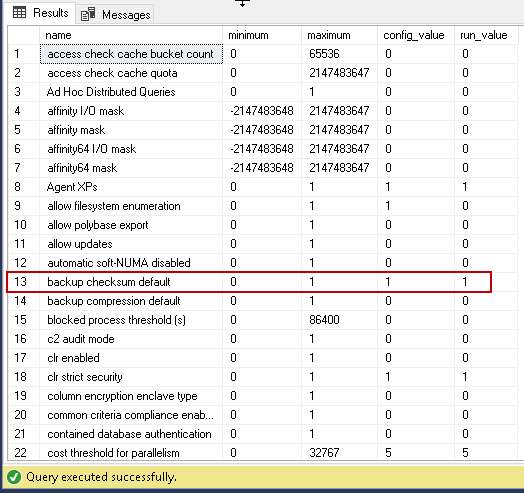Click cost threshold for parallelism cell

pyautogui.click(x=131, y=453)
